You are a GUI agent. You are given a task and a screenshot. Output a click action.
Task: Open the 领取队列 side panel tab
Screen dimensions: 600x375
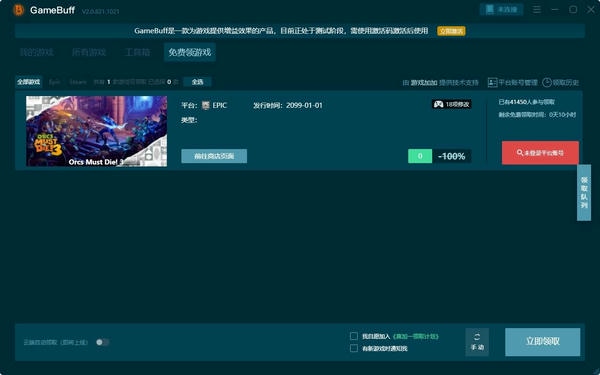584,193
